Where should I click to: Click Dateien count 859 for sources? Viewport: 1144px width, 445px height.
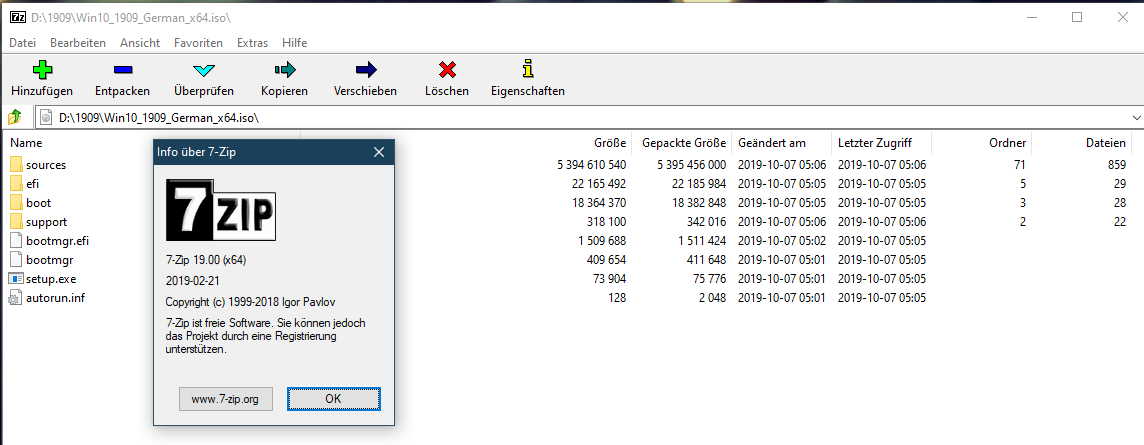pyautogui.click(x=1117, y=165)
